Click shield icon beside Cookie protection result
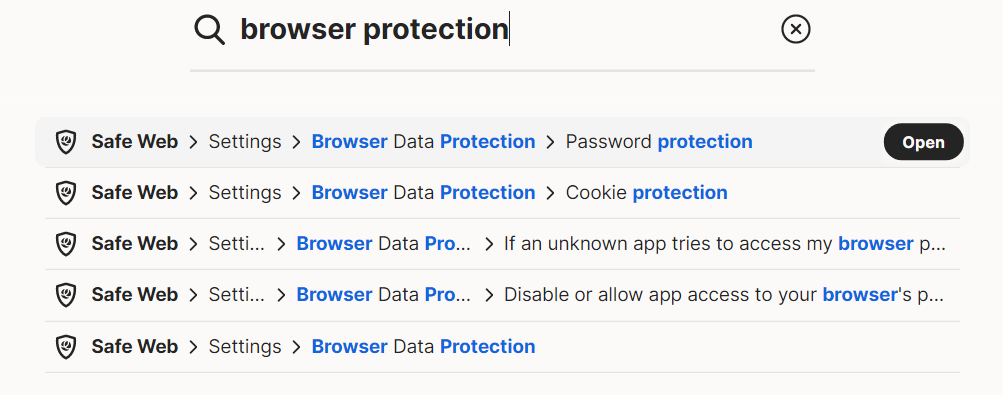Viewport: 1003px width, 395px height. click(x=66, y=193)
